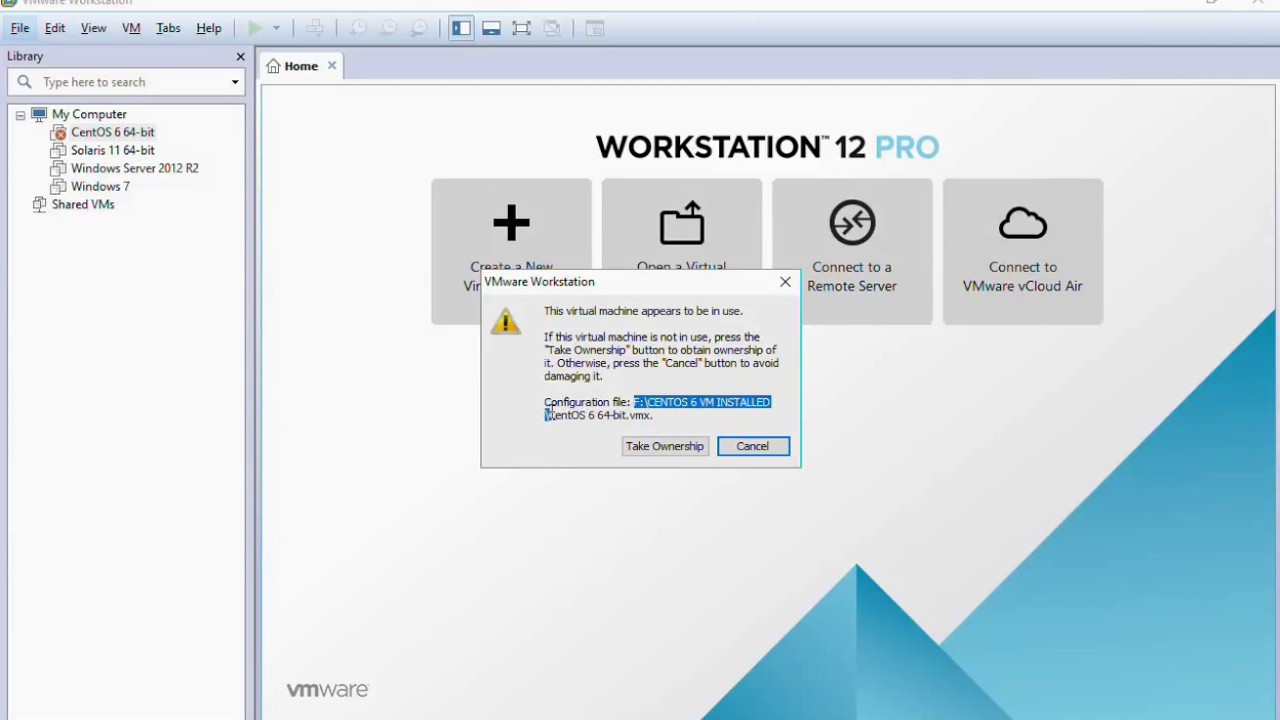The width and height of the screenshot is (1280, 720).
Task: Click the green Power On play icon
Action: [255, 28]
